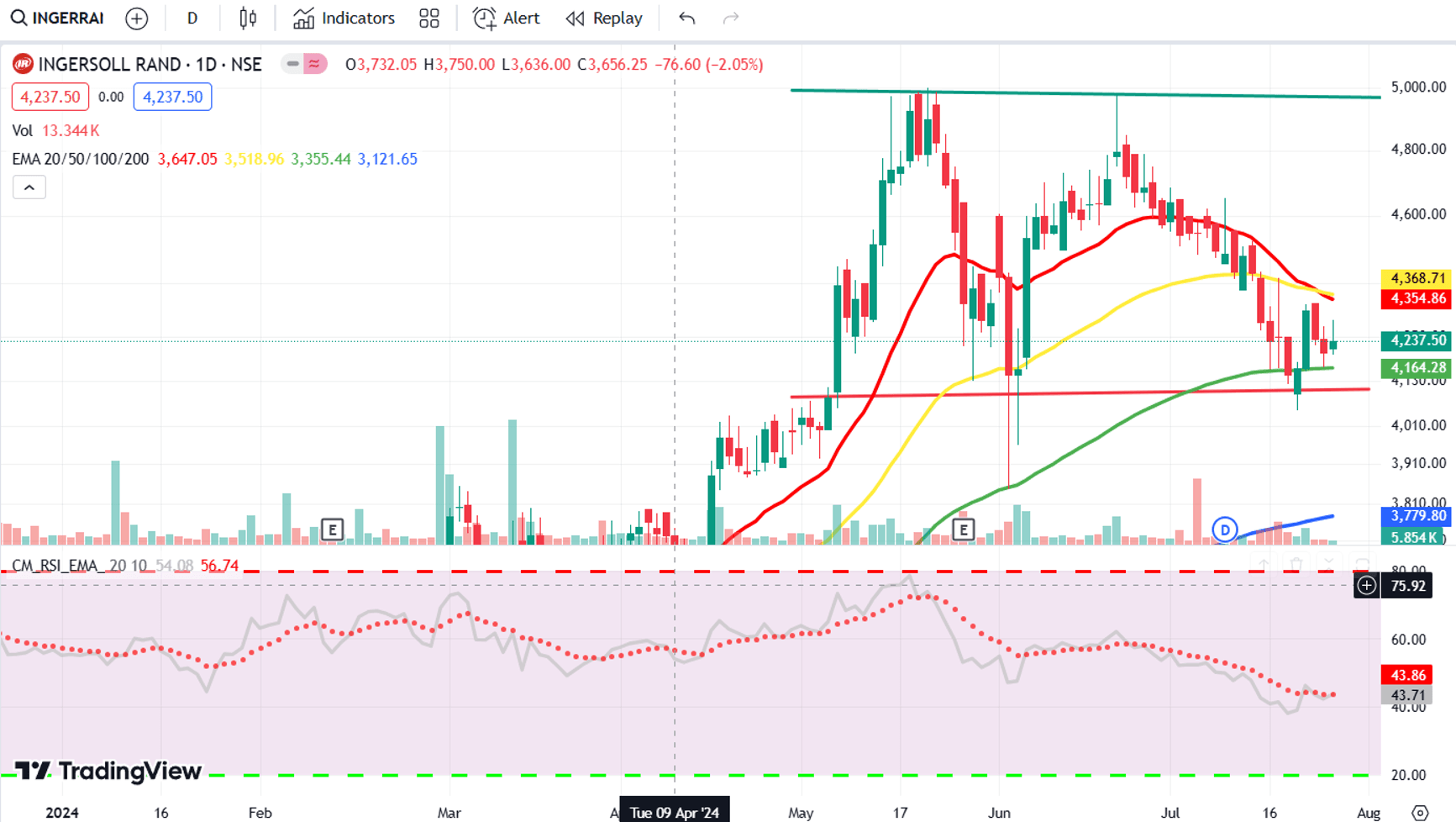Open chart settings gear at bottom right
Screen dimensions: 1456x822
click(1420, 812)
